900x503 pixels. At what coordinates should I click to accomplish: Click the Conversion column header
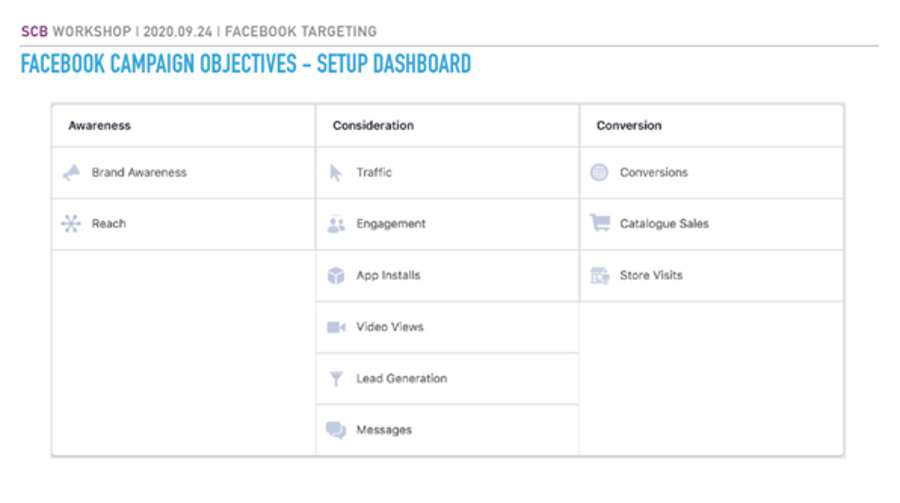tap(629, 125)
